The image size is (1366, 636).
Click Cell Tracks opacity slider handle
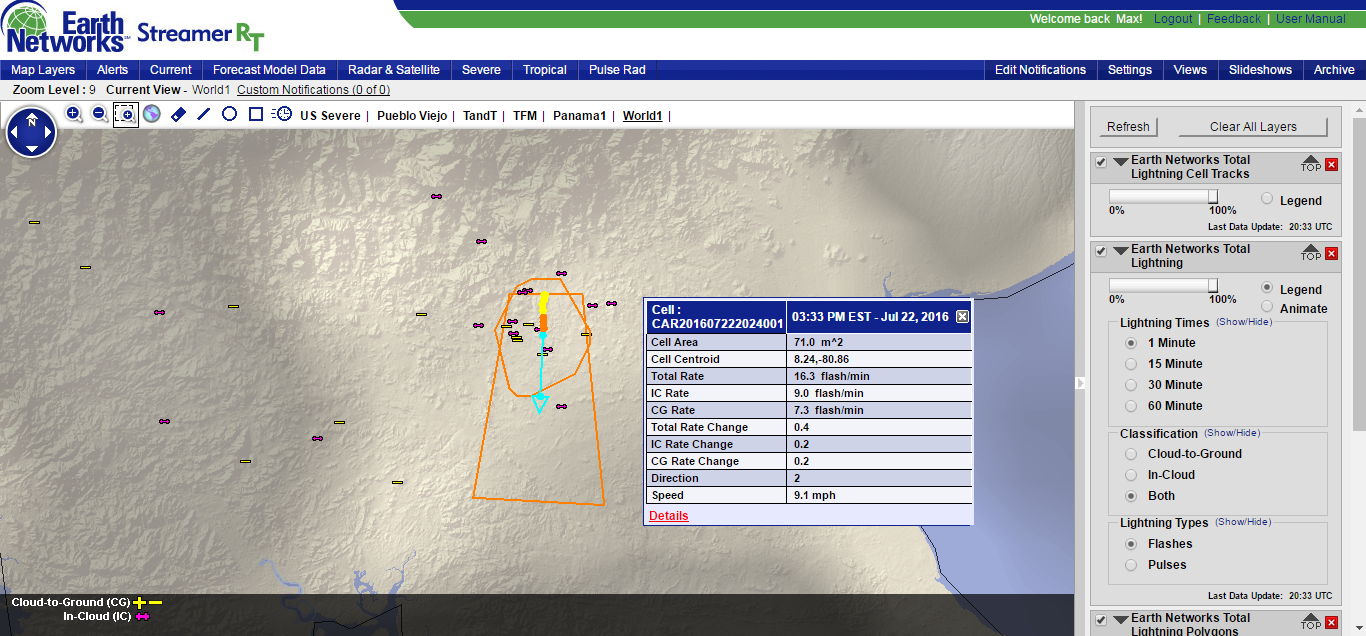1213,197
